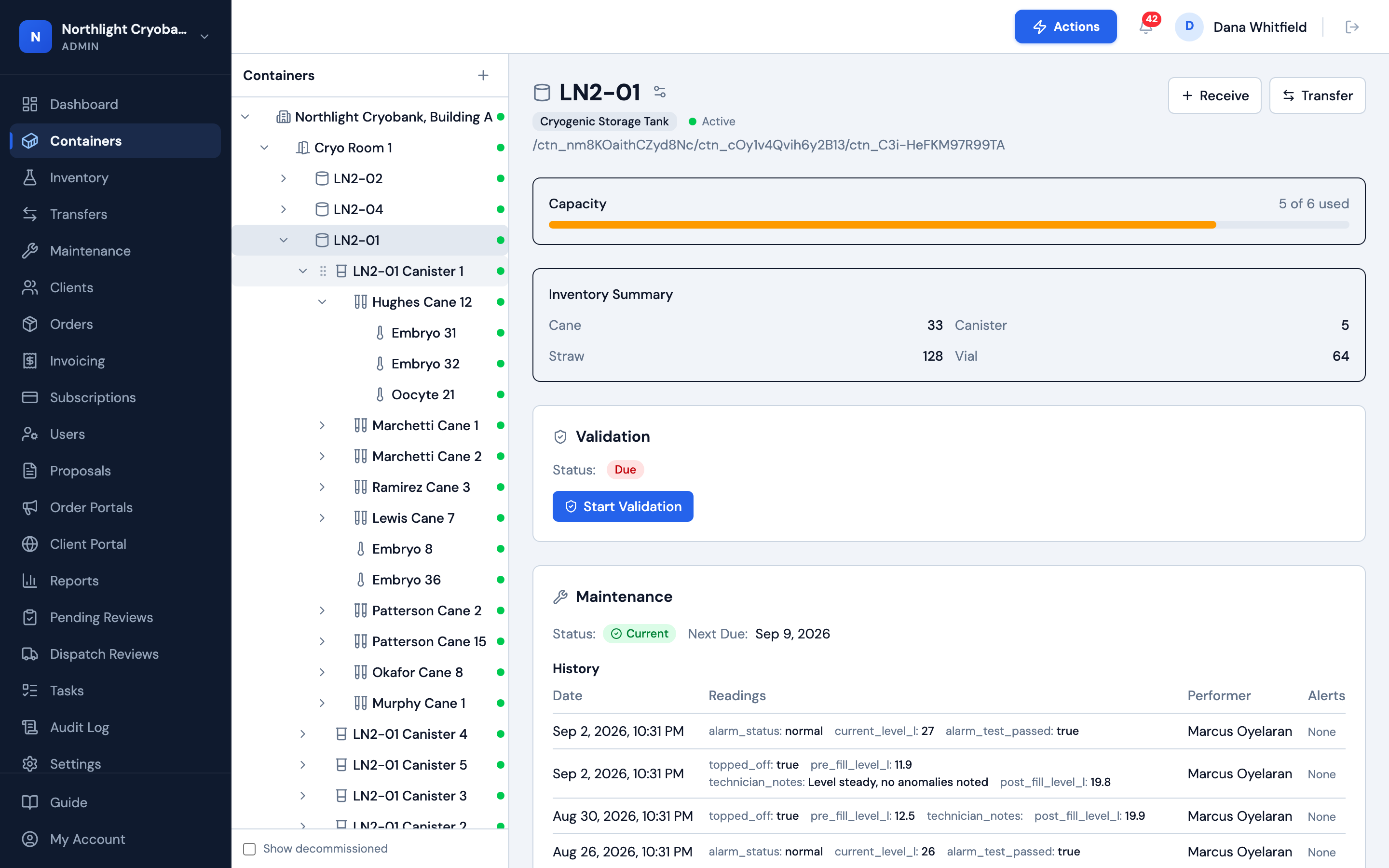Click the Clients people icon
1389x868 pixels.
pyautogui.click(x=30, y=287)
